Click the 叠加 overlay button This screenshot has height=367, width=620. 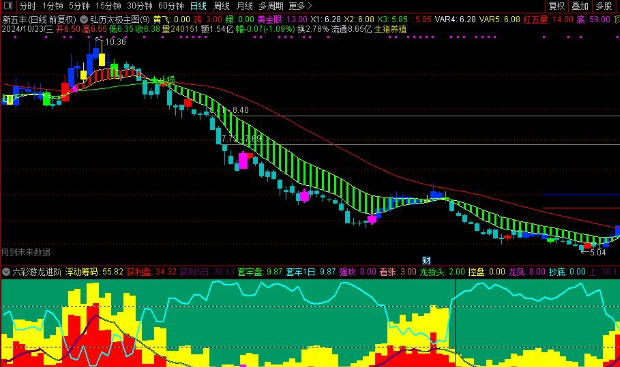tap(580, 6)
